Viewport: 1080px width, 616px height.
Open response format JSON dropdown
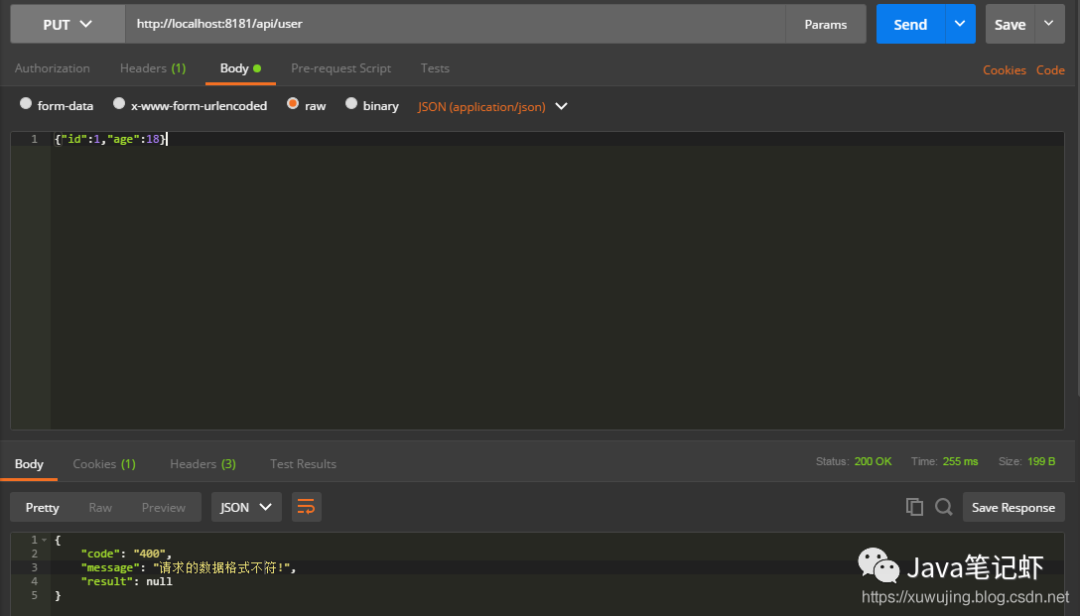(x=246, y=507)
